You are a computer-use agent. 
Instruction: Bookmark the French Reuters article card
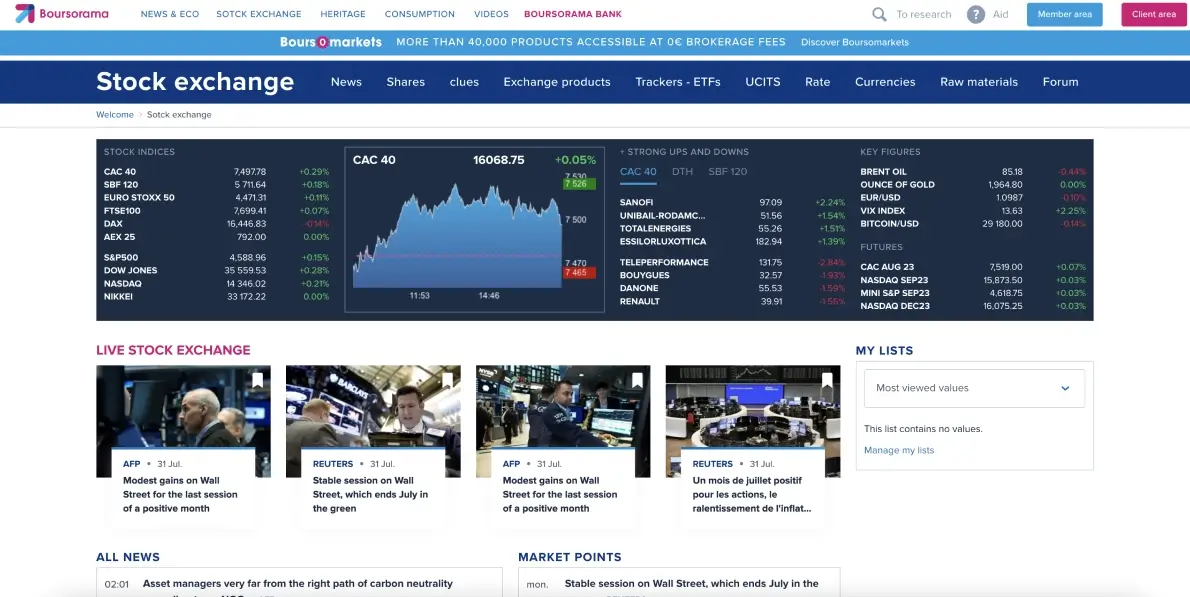pos(826,380)
